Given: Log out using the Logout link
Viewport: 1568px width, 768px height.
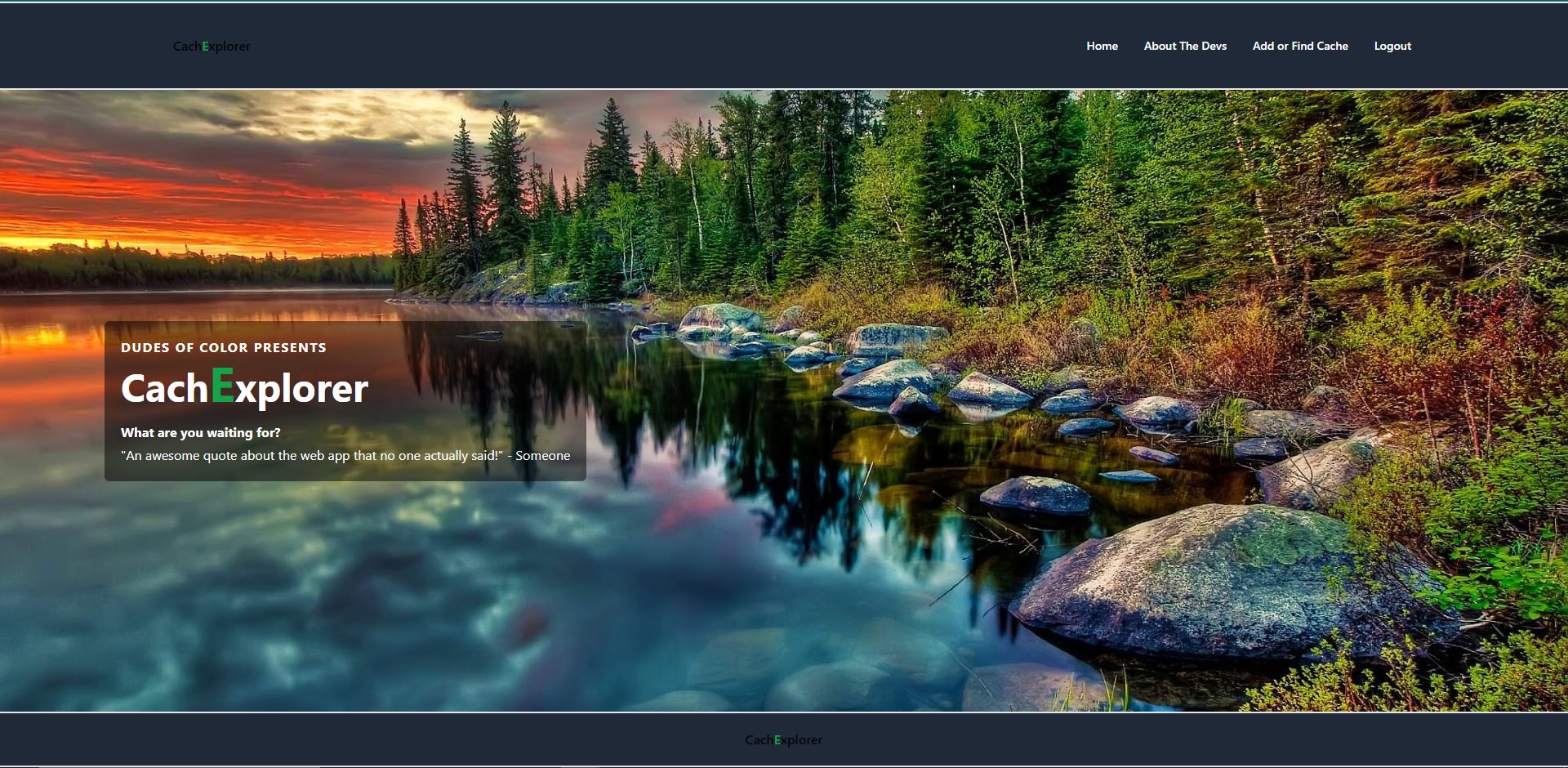Looking at the screenshot, I should coord(1392,47).
